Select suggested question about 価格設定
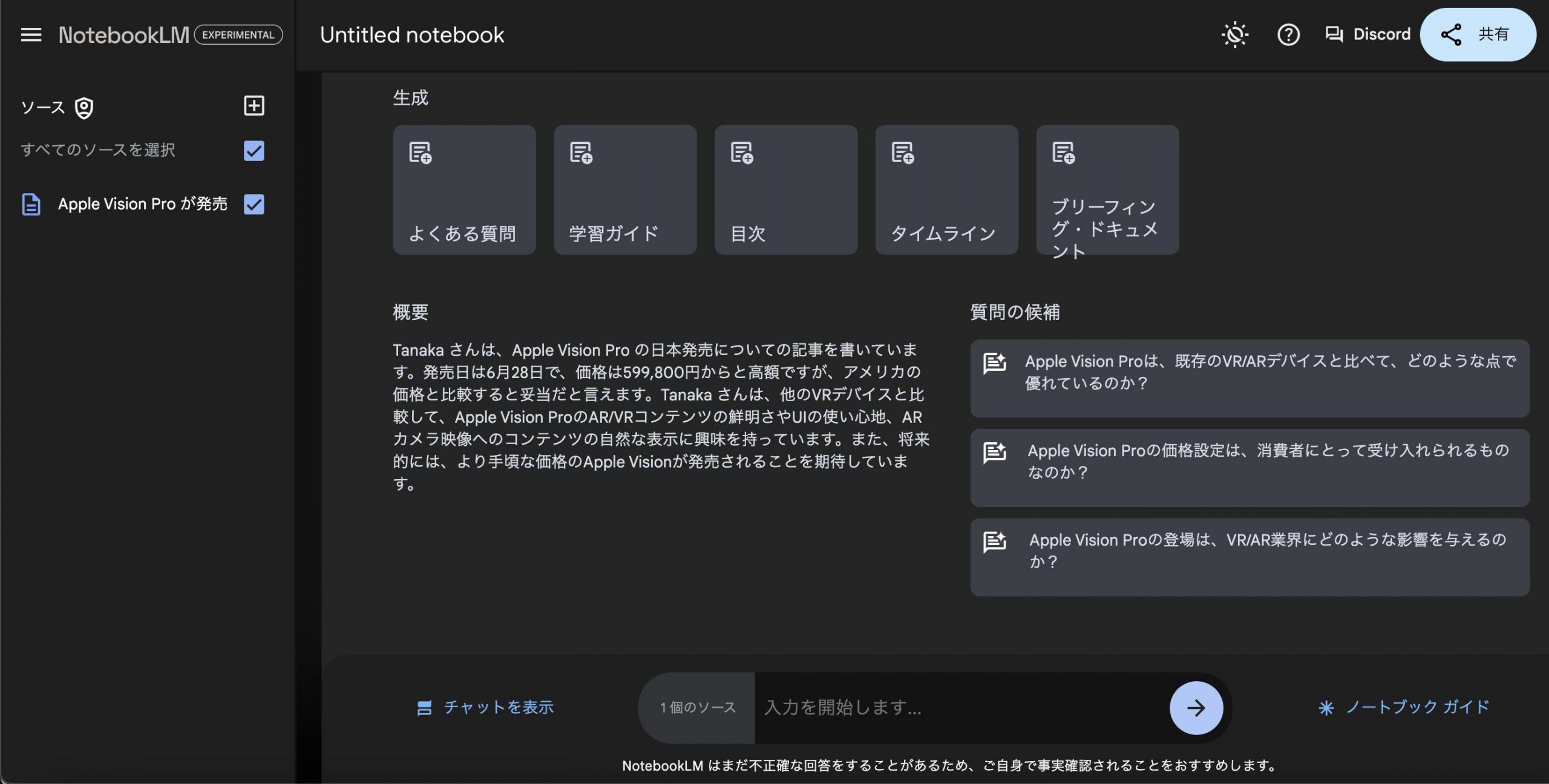Screen dimensions: 1549x784 (x=1250, y=468)
